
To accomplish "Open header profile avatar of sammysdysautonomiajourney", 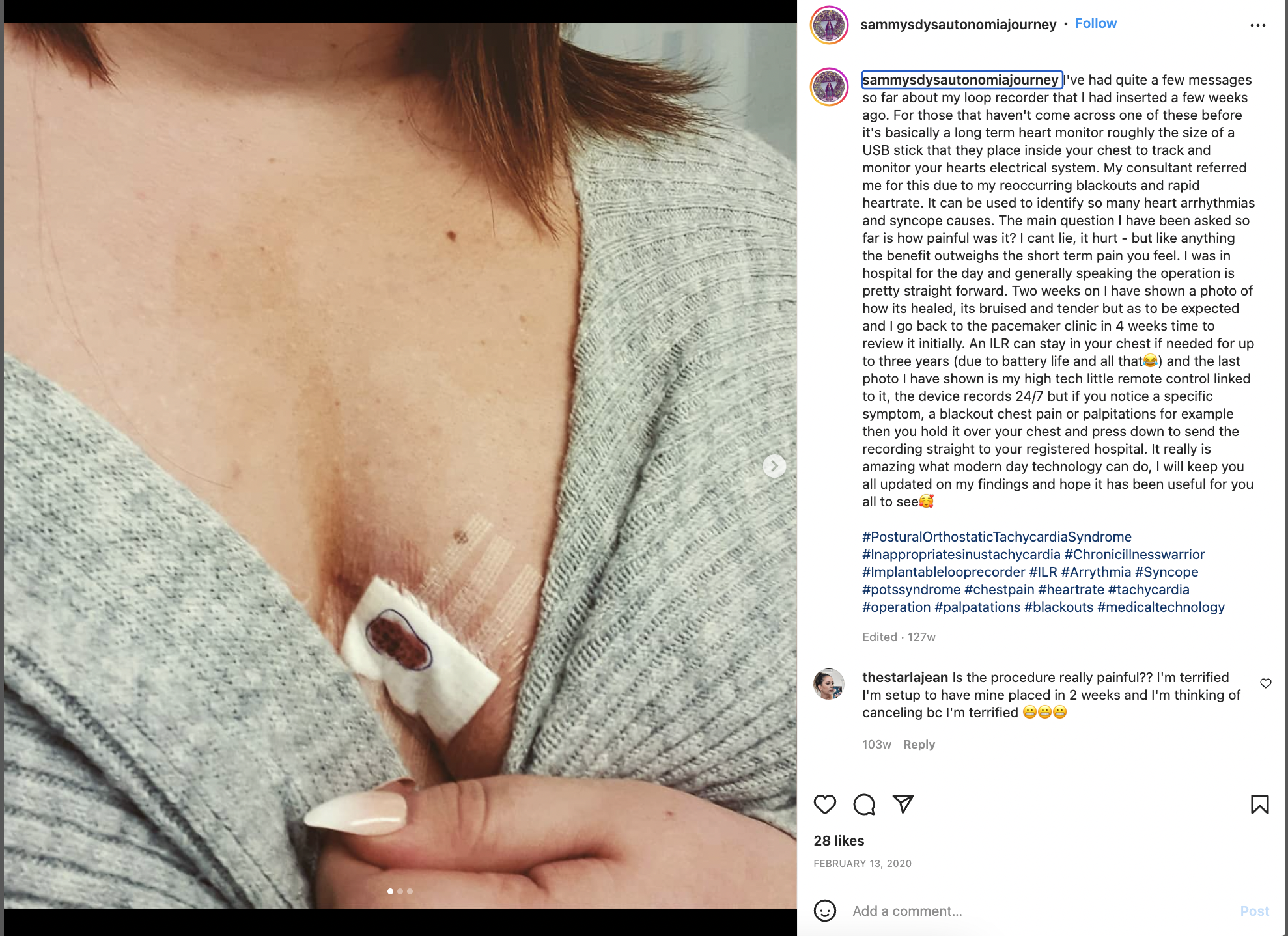I will [x=829, y=25].
